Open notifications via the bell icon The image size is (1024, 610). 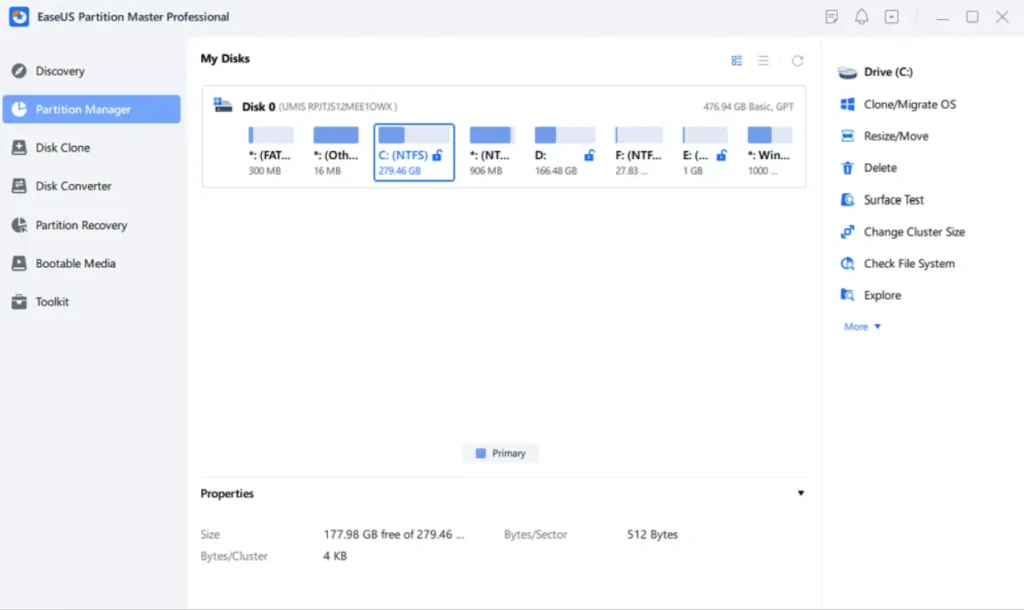pos(861,16)
